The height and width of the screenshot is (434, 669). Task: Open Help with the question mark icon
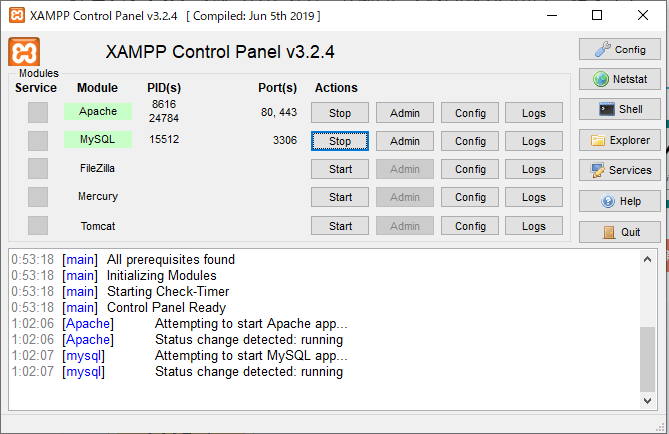point(620,201)
